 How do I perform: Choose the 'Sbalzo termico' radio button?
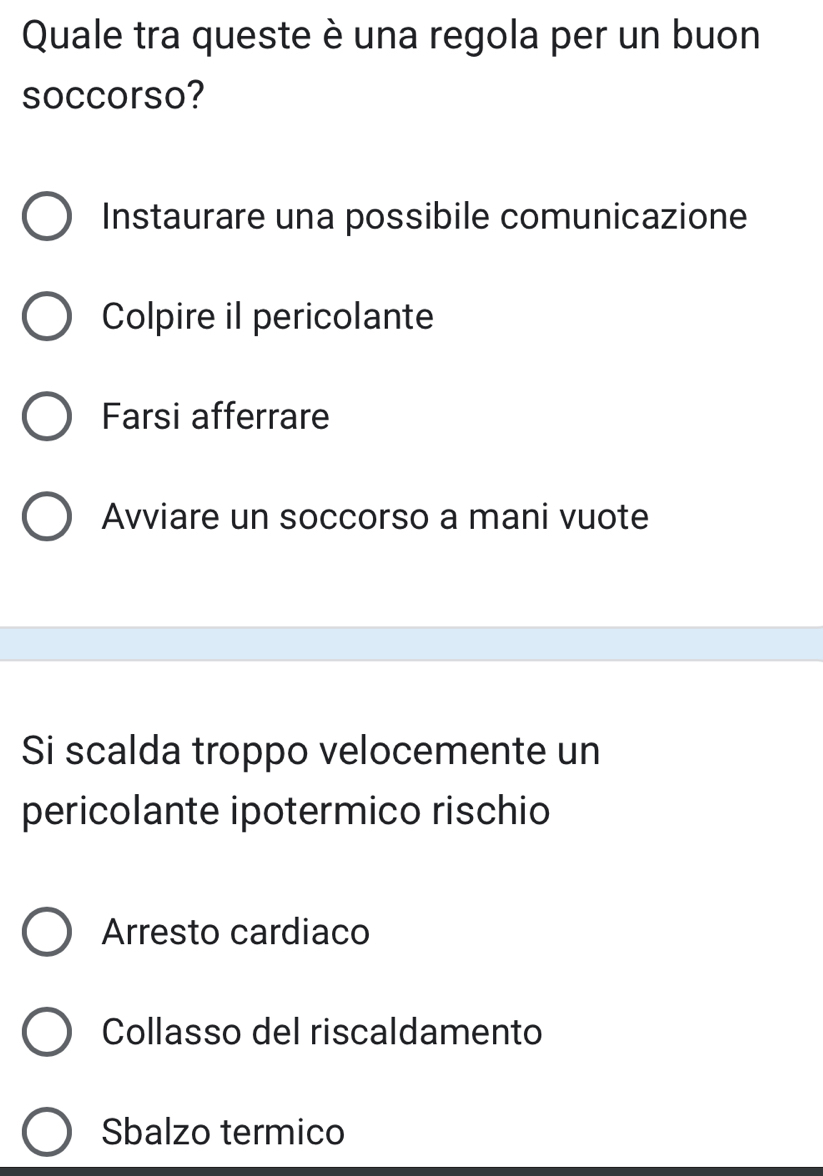pyautogui.click(x=46, y=1133)
